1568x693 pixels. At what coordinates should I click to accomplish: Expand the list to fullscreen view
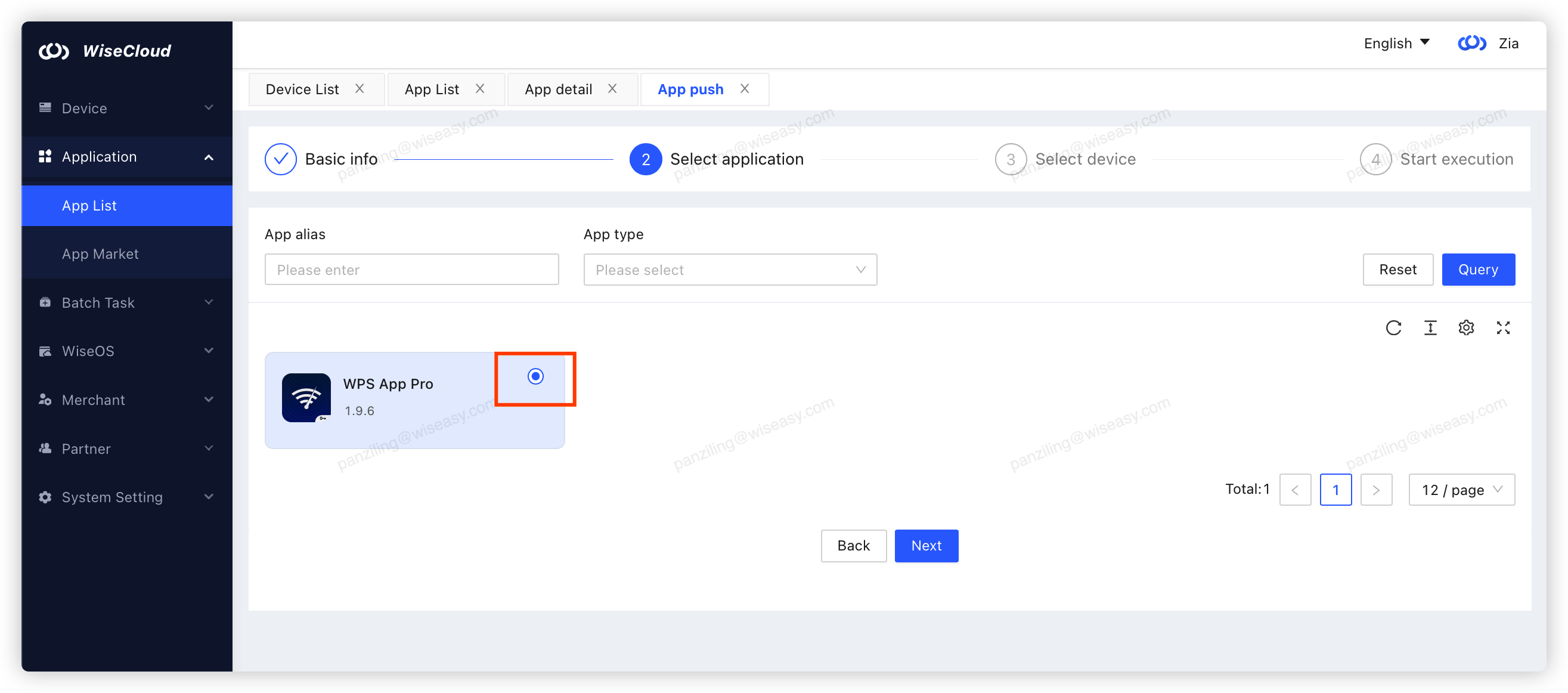coord(1503,327)
